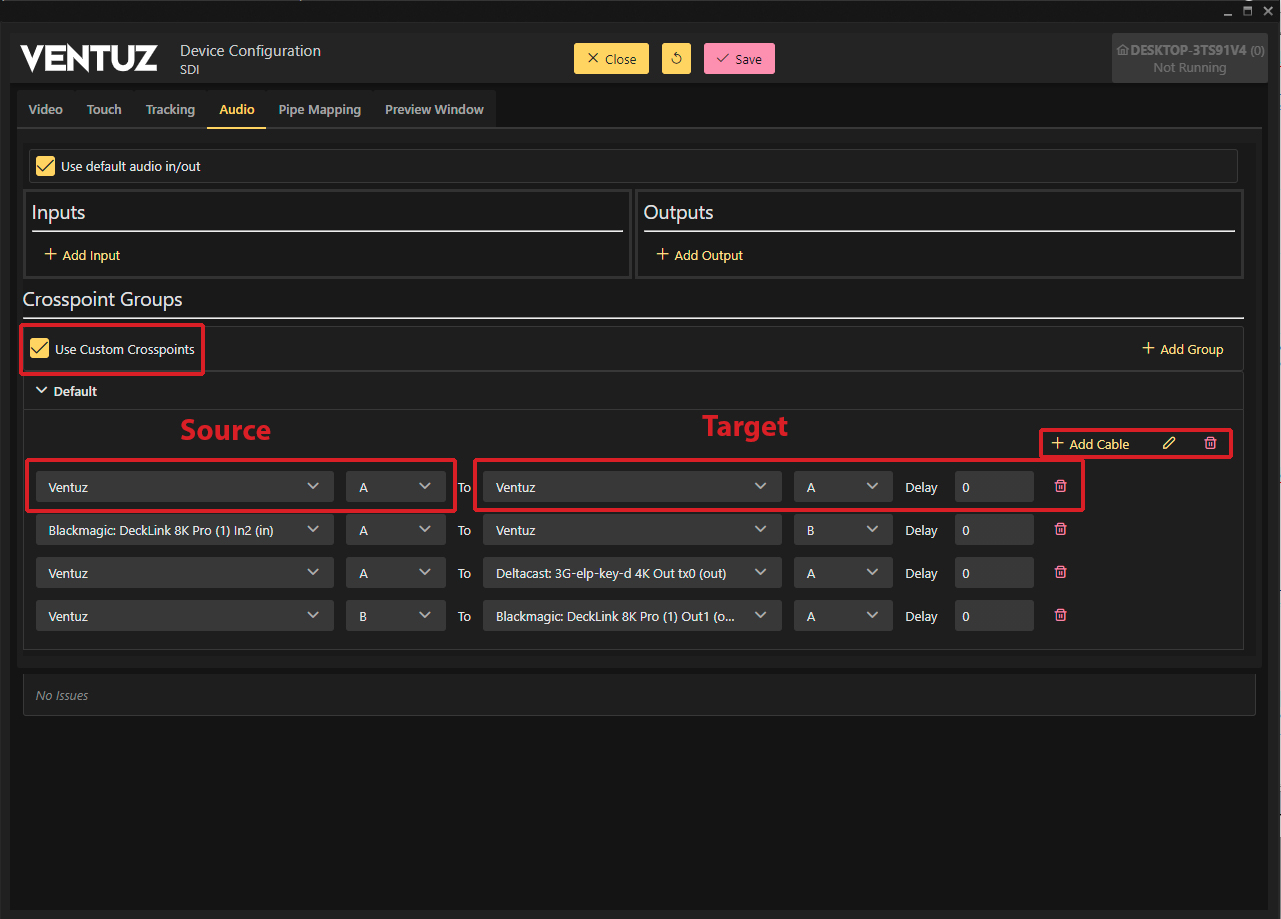Image resolution: width=1281 pixels, height=919 pixels.
Task: Delete the Blackmagic In2 to Ventuz cable
Action: point(1060,530)
